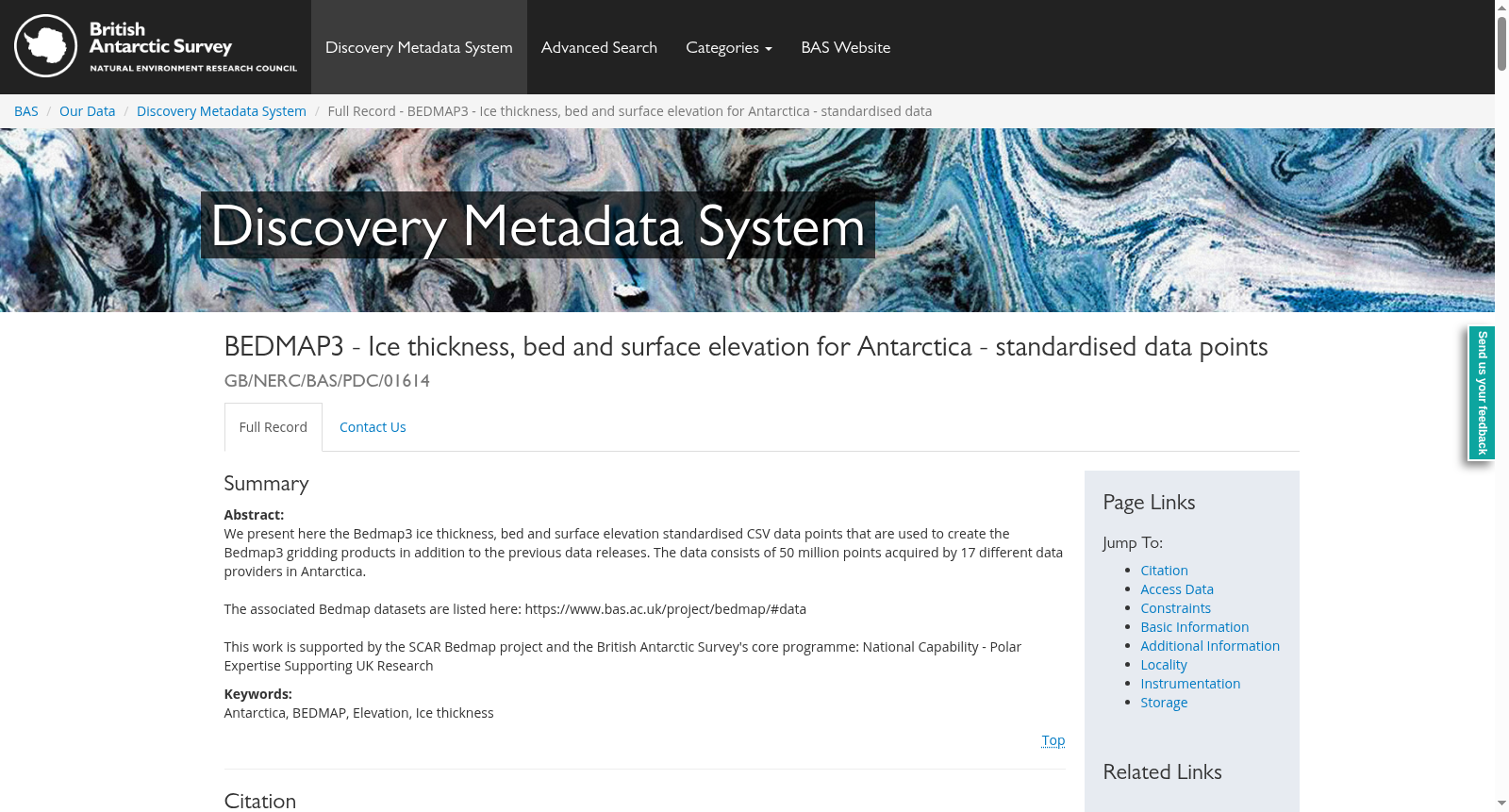Expand the Categories dropdown menu
1509x812 pixels.
point(729,47)
